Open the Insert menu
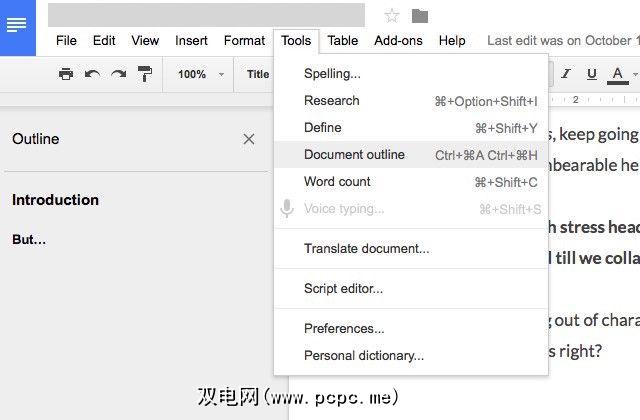The width and height of the screenshot is (640, 420). pos(191,41)
